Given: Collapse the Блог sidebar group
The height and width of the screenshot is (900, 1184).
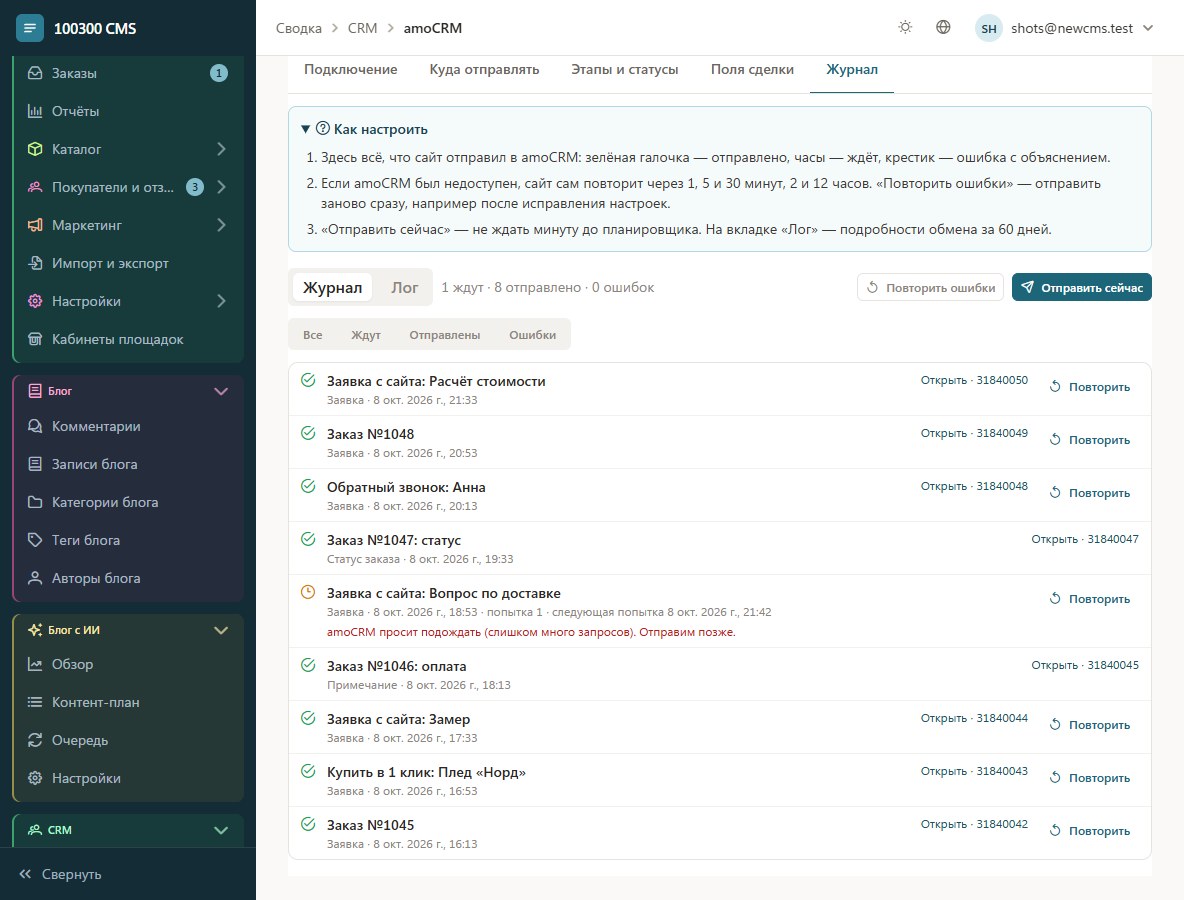Looking at the screenshot, I should (x=221, y=391).
